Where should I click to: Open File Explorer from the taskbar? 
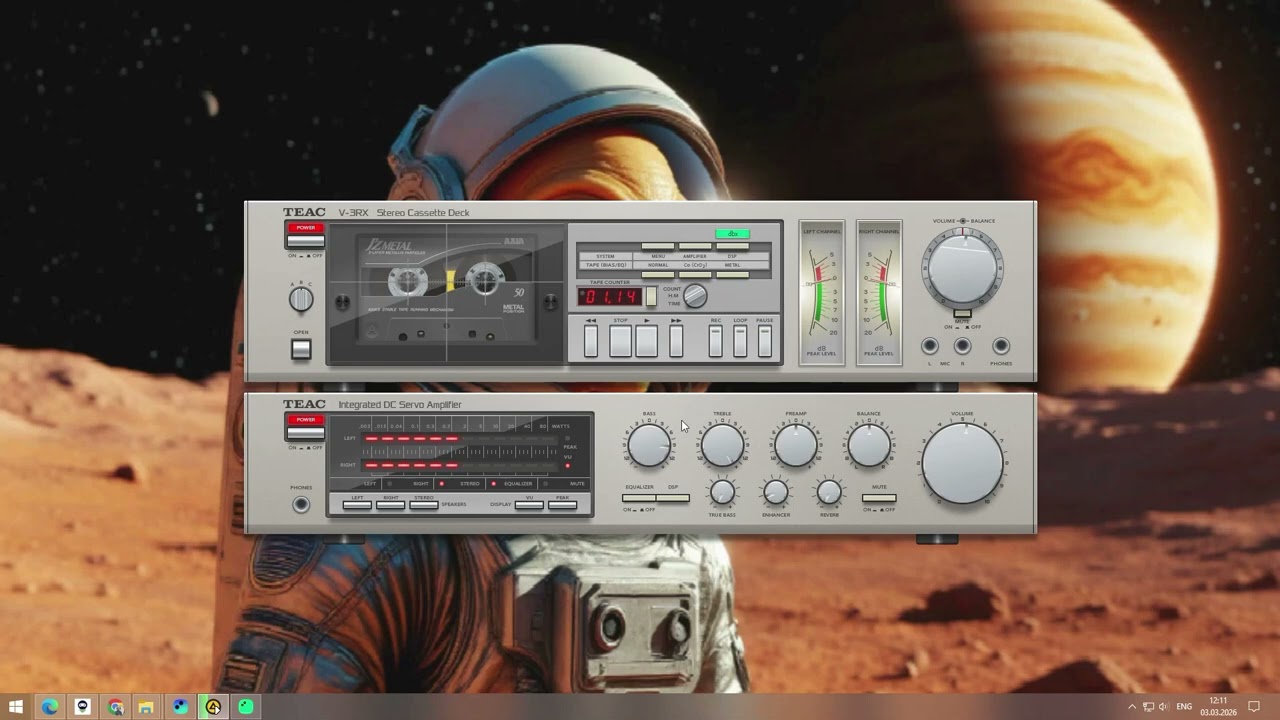(147, 707)
